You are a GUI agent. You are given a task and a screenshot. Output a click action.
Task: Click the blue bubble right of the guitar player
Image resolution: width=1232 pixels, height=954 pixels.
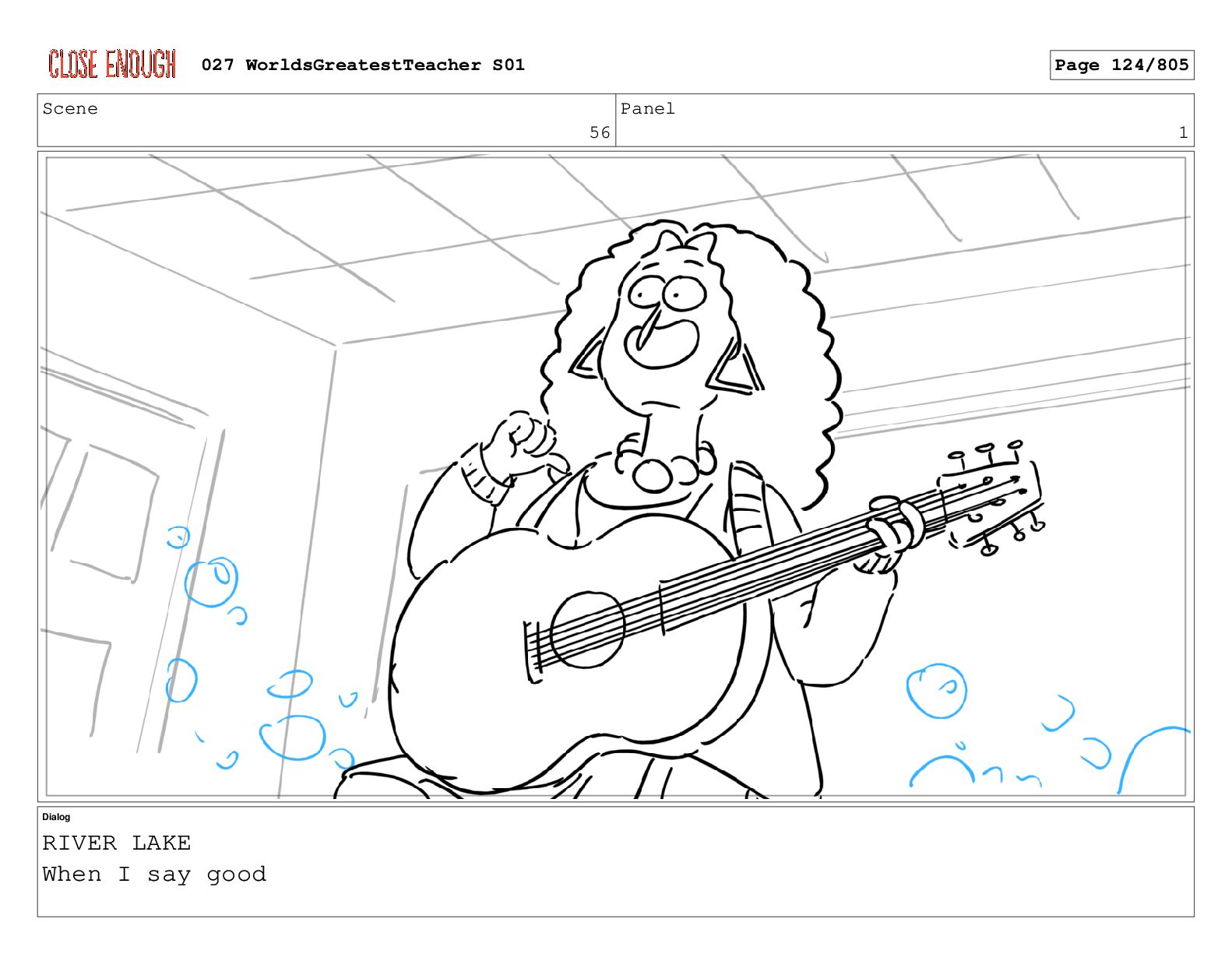936,691
